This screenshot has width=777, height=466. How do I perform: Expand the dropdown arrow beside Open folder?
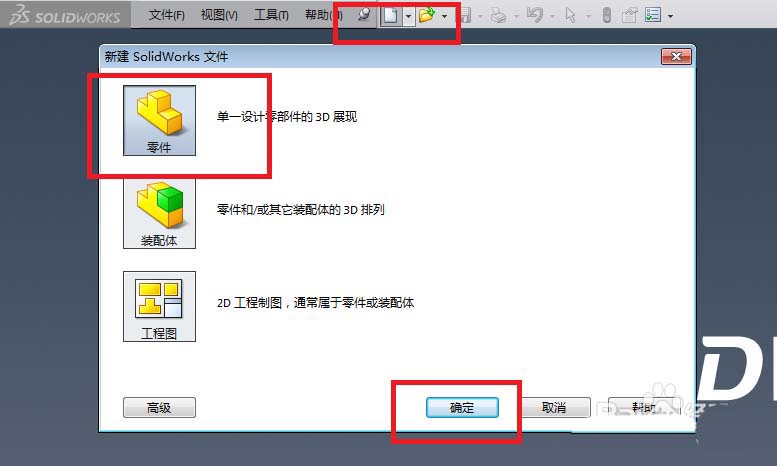click(x=444, y=16)
